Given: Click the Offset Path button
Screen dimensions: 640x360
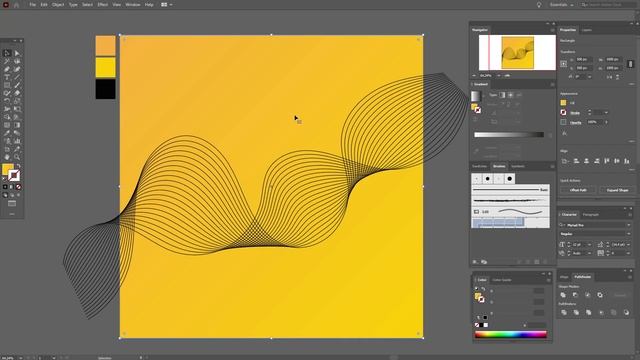Looking at the screenshot, I should [x=578, y=190].
